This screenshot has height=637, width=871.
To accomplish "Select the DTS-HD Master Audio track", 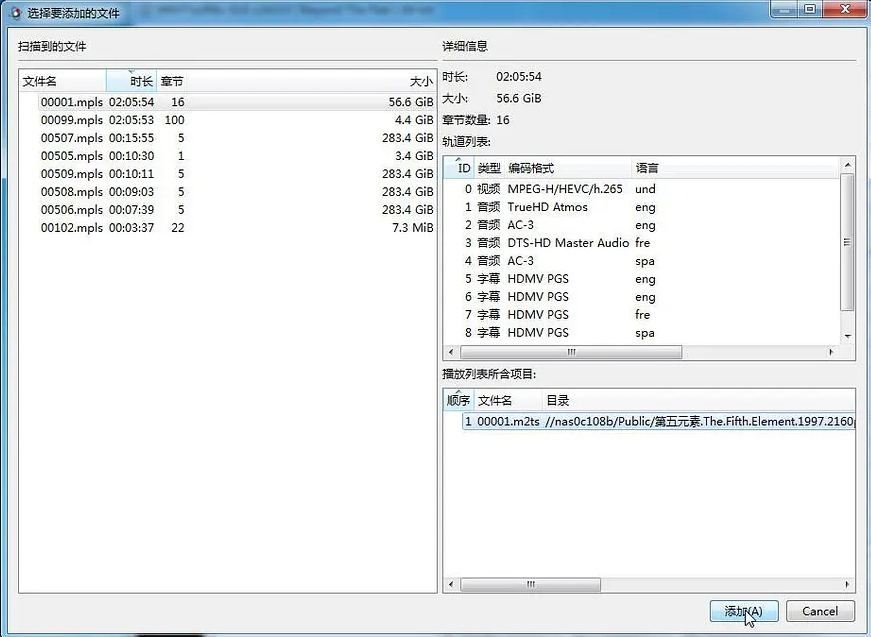I will pyautogui.click(x=567, y=243).
